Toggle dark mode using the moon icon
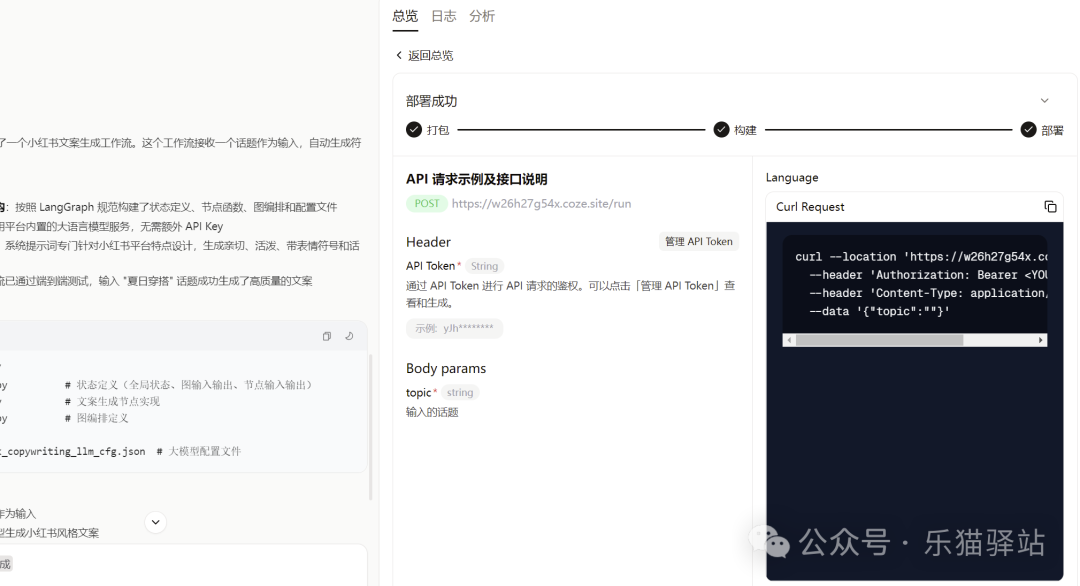1080x586 pixels. click(349, 336)
